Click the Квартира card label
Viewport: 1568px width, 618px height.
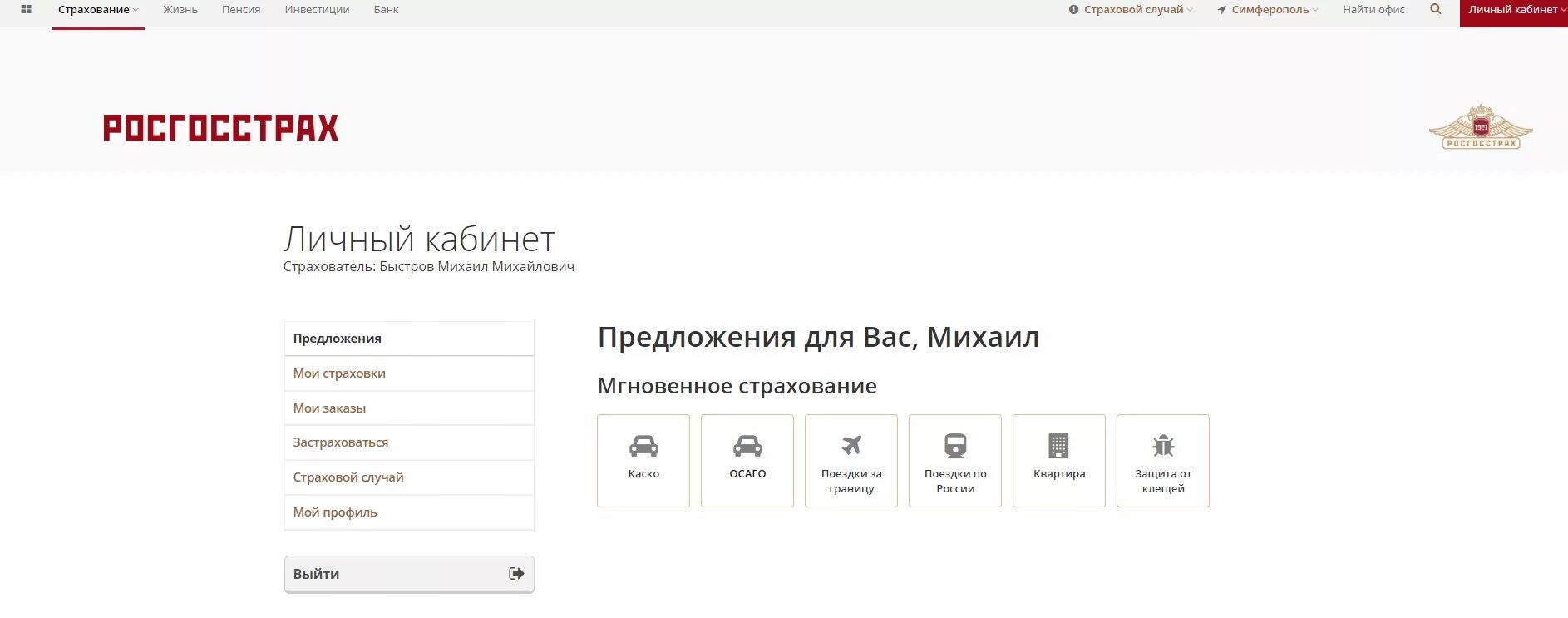1059,474
